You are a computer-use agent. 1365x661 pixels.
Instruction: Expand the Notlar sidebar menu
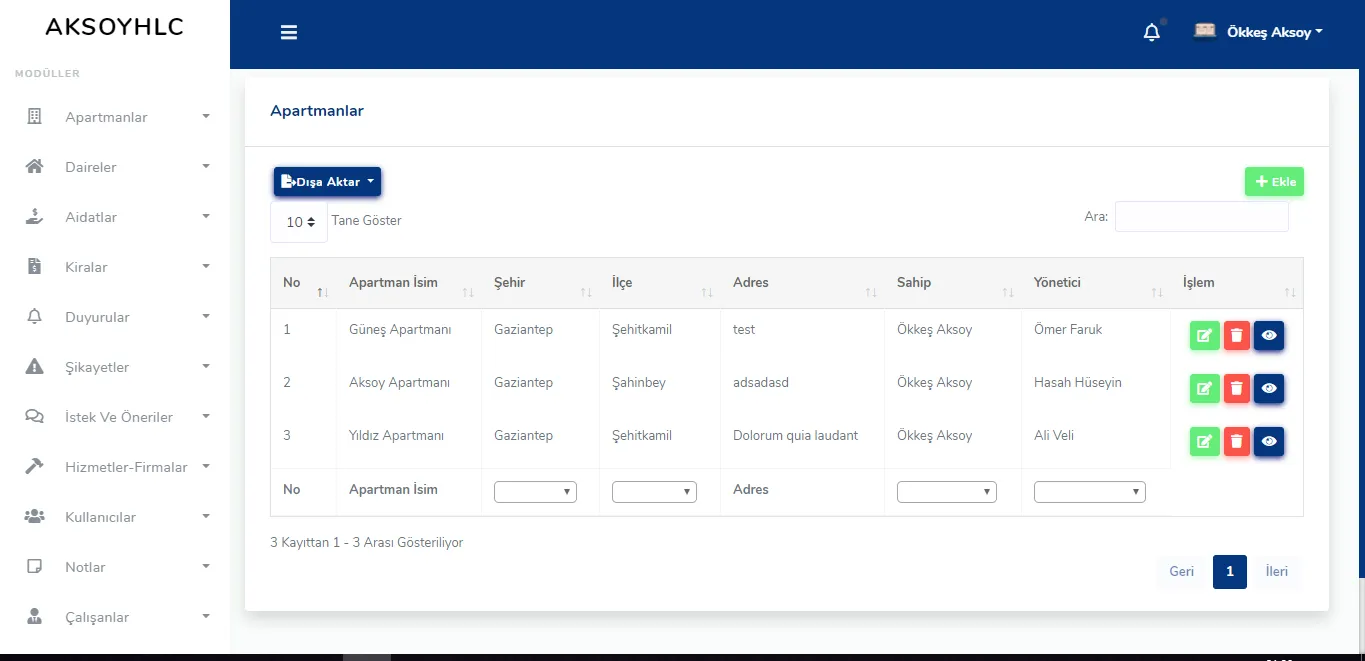pos(115,567)
